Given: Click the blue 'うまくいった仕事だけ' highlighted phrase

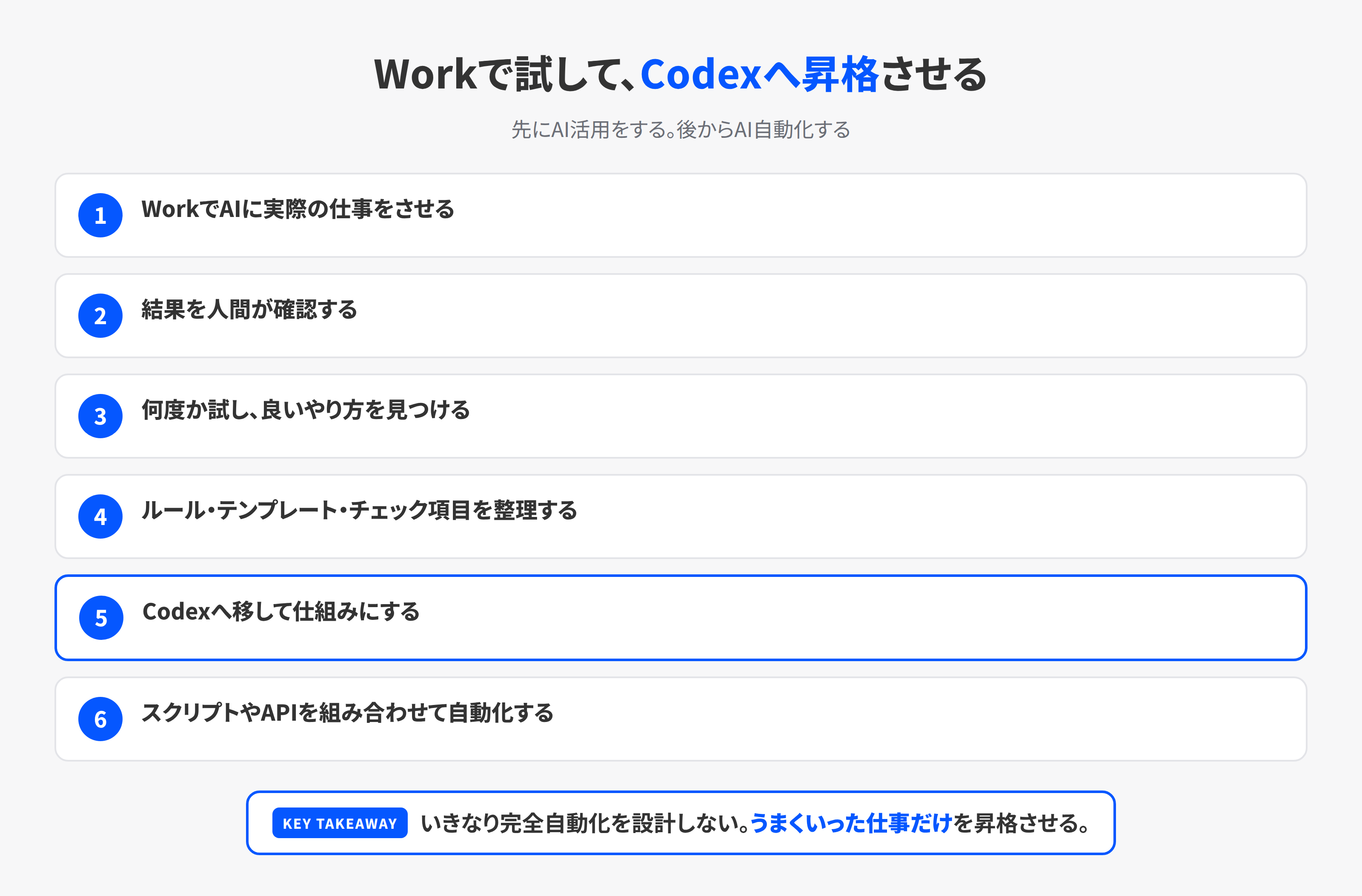Looking at the screenshot, I should point(851,823).
